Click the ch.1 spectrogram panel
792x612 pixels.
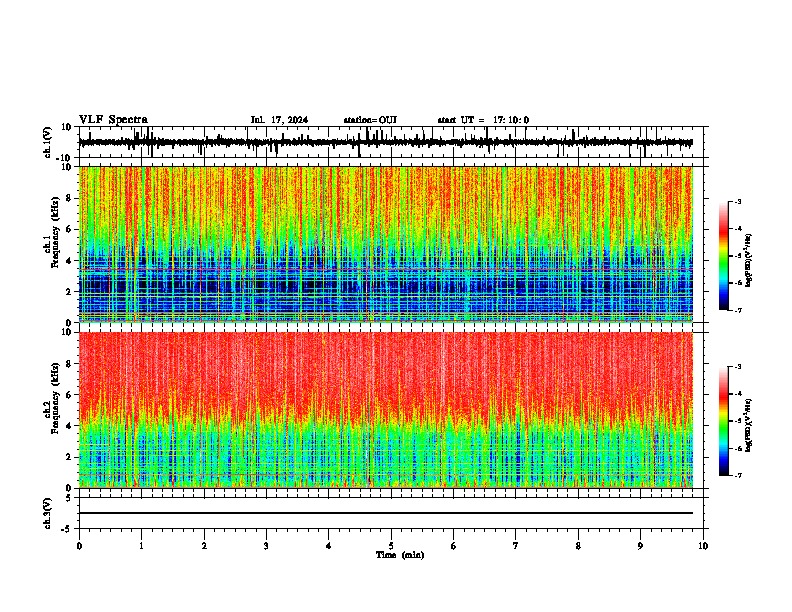[x=386, y=244]
